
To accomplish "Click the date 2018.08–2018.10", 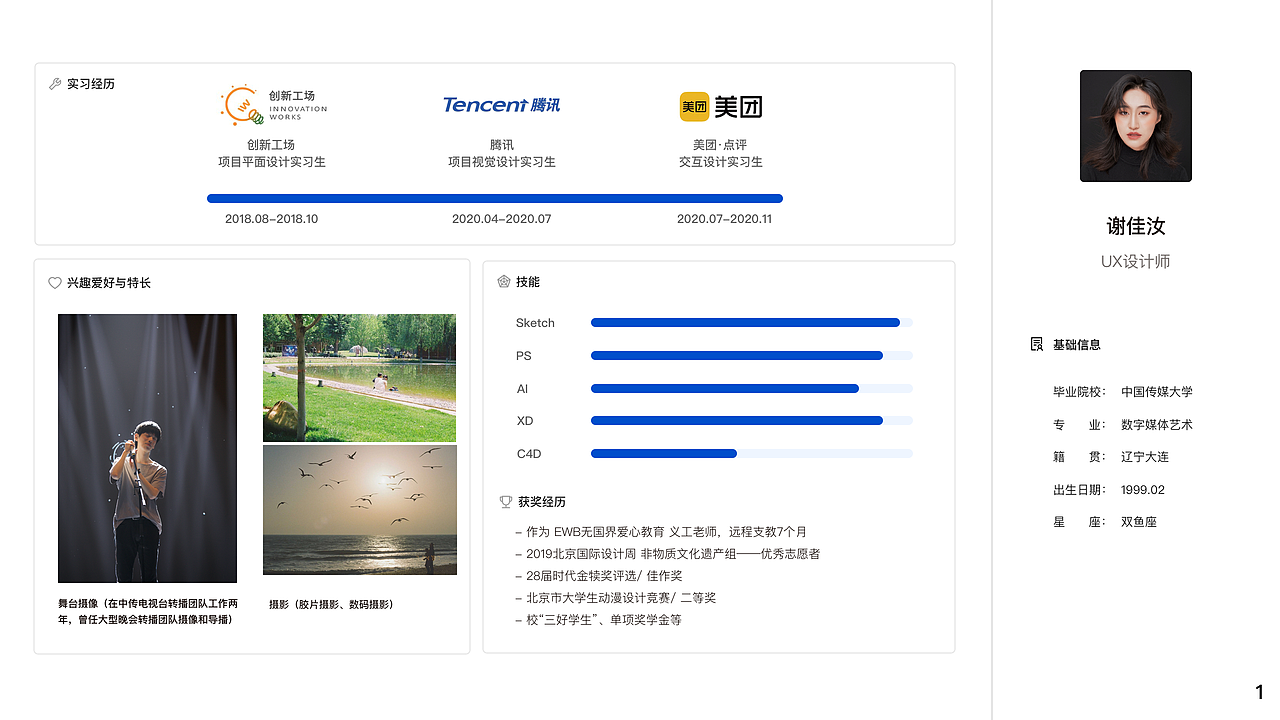I will pos(272,219).
